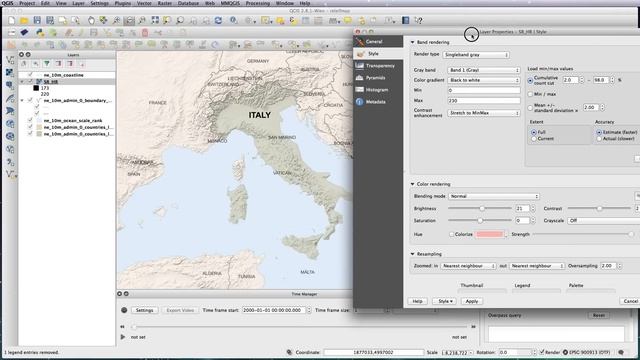Open the Contrast enhancement dropdown

[x=484, y=113]
